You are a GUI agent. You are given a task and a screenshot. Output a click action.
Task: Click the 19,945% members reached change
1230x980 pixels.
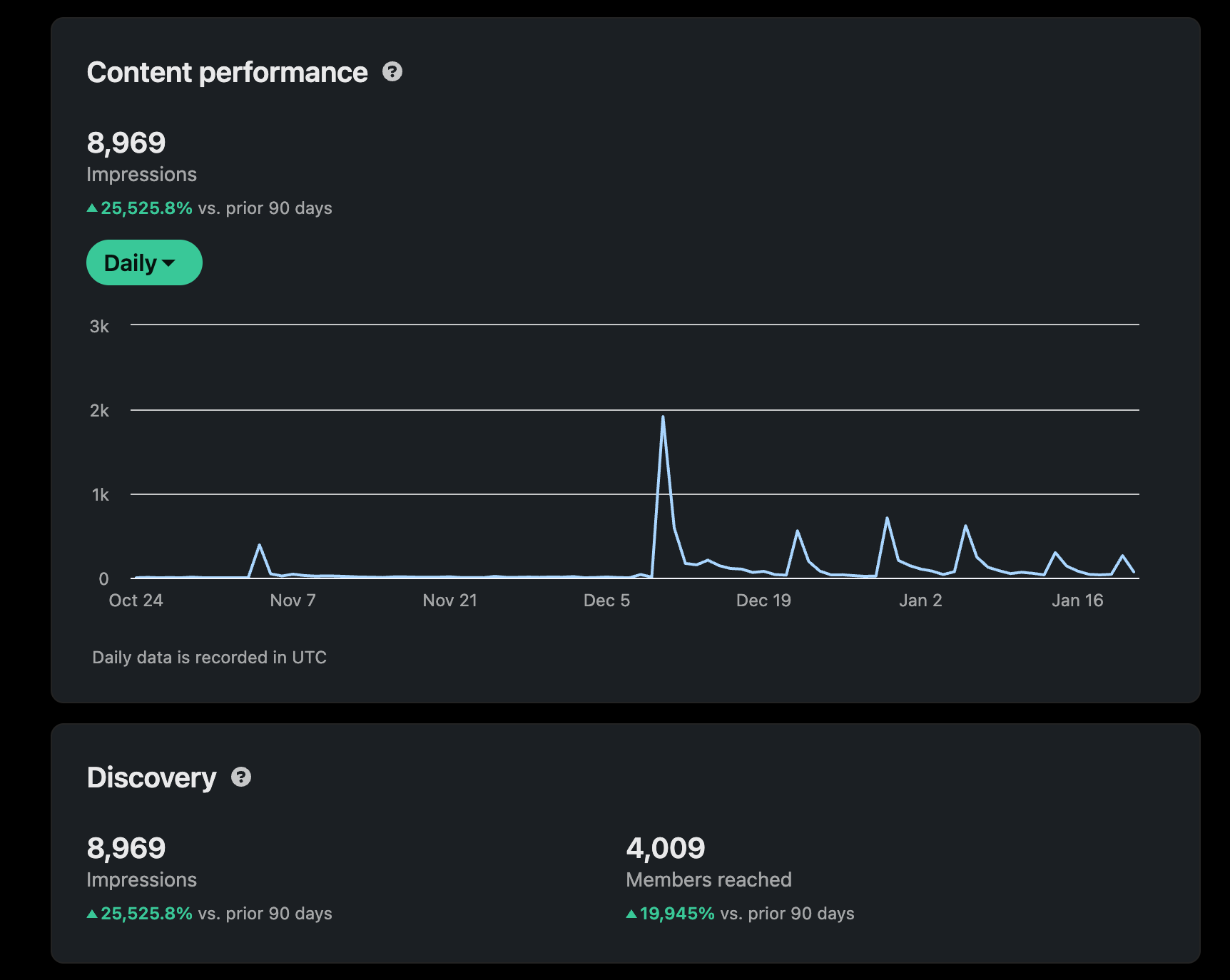click(677, 914)
